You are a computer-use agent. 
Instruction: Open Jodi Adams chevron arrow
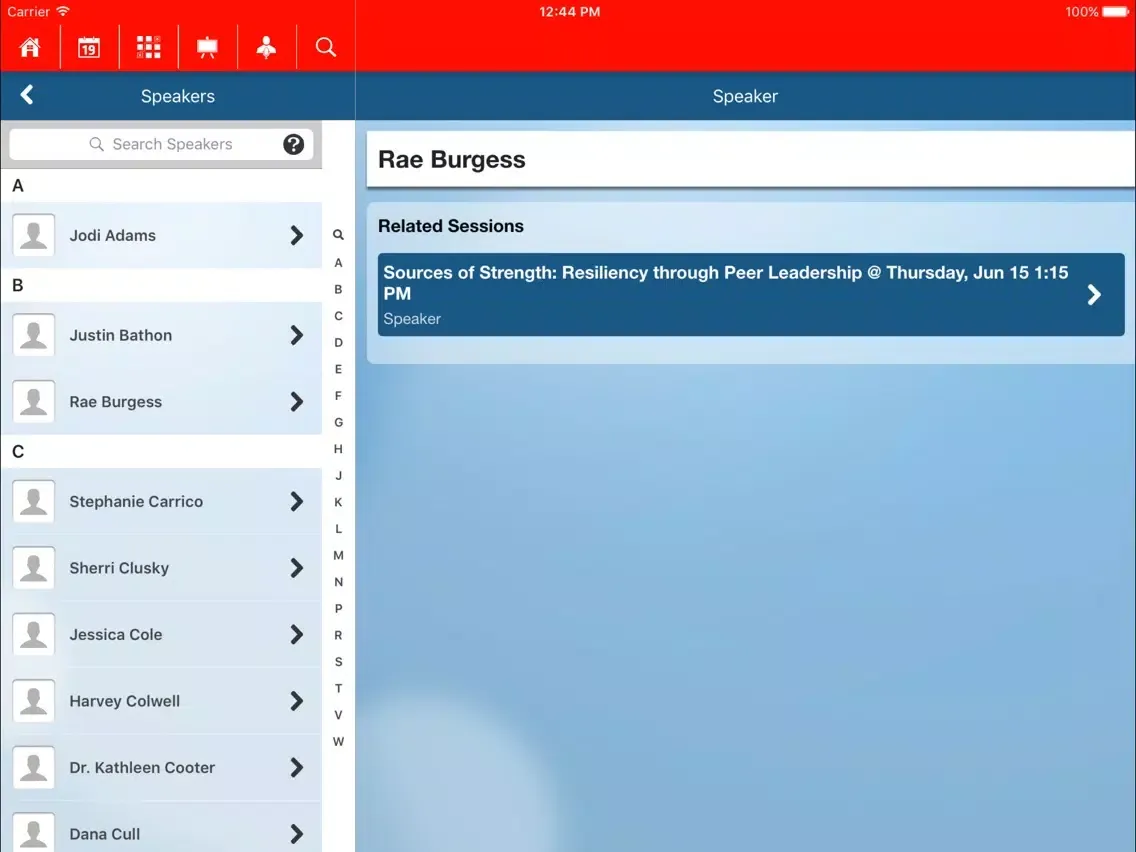(x=296, y=235)
